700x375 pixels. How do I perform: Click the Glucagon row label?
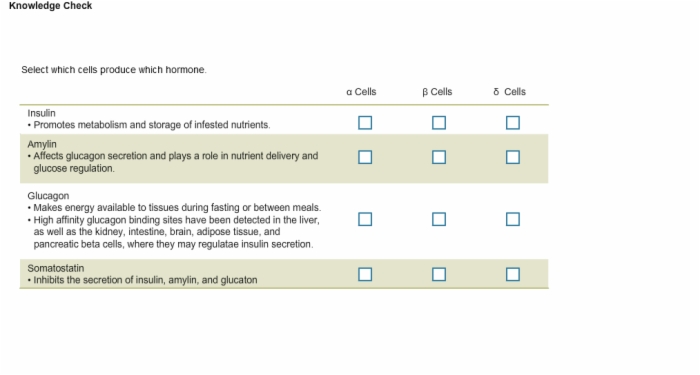pyautogui.click(x=48, y=196)
